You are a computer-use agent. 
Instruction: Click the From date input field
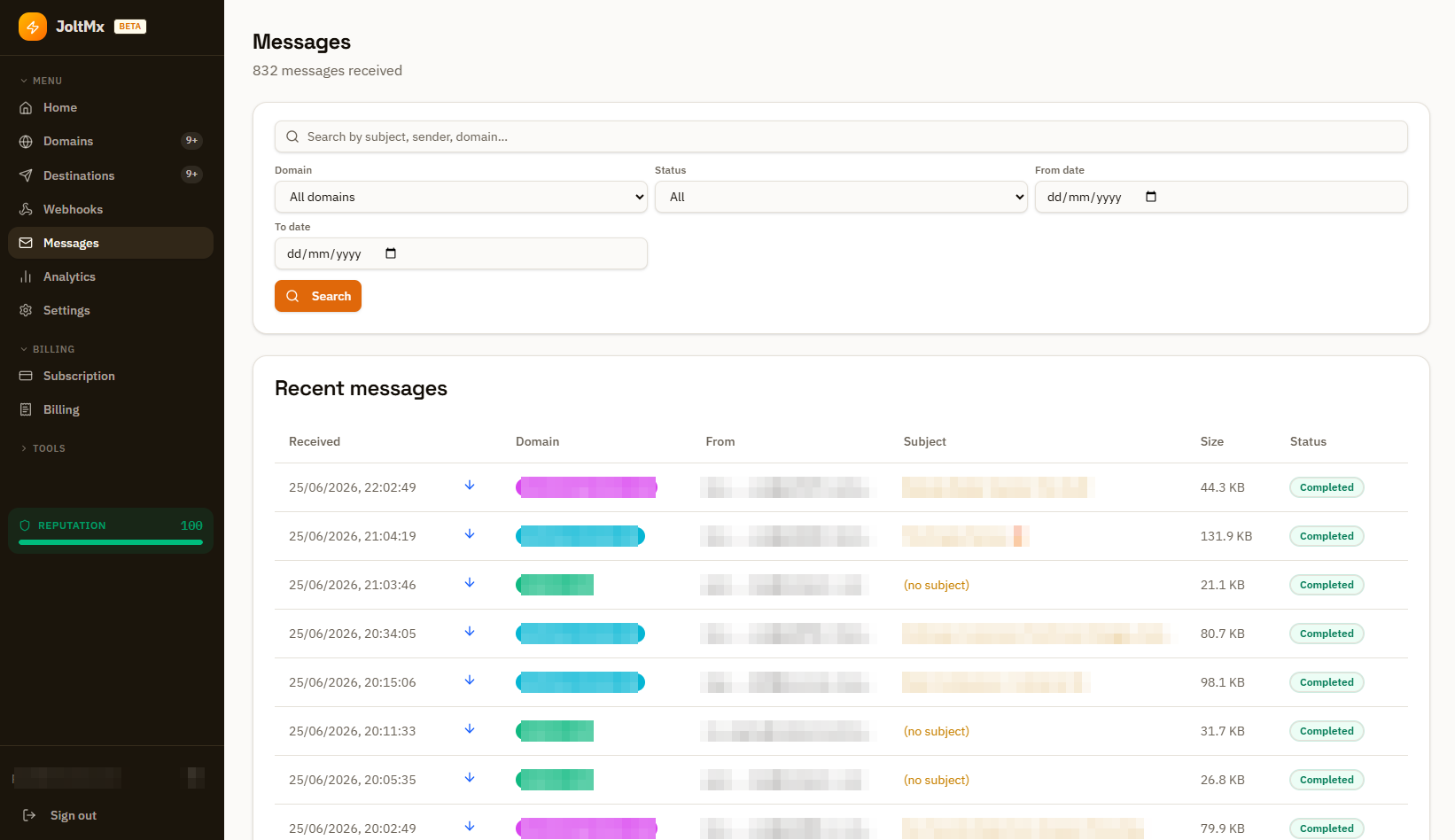pyautogui.click(x=1221, y=197)
